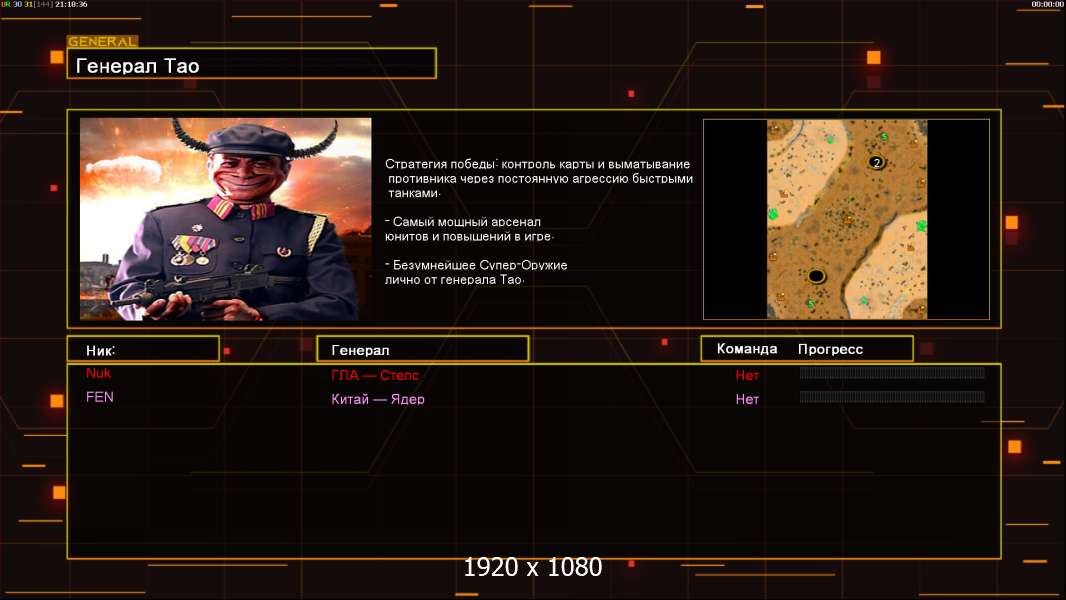Click the "Прогресс" column header
Viewport: 1066px width, 600px height.
coord(830,349)
